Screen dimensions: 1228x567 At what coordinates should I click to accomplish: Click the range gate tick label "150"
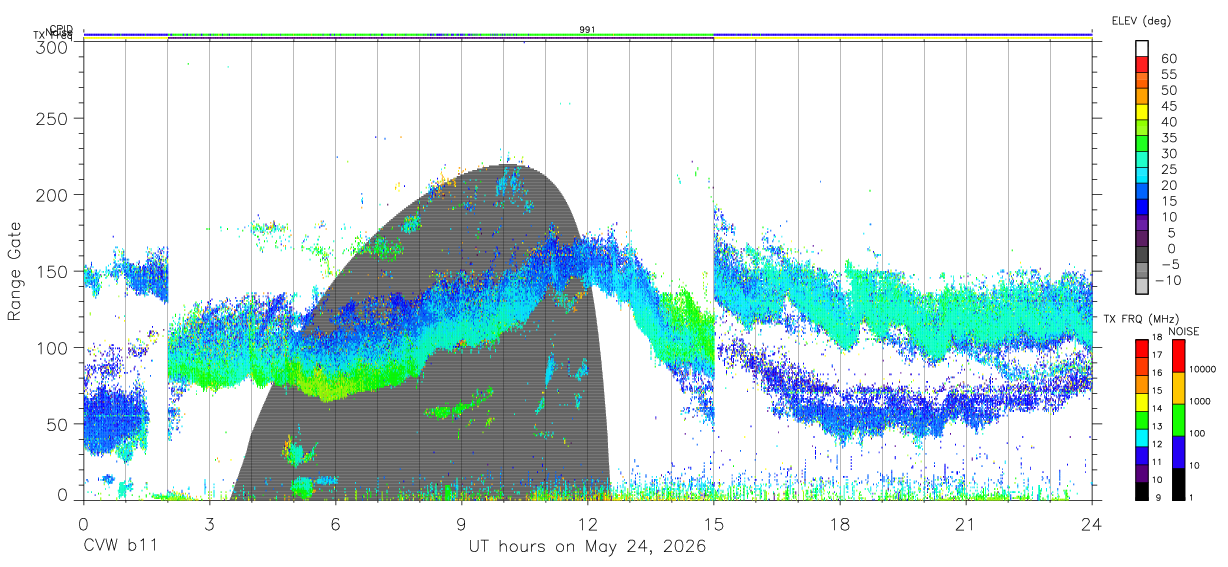(52, 271)
